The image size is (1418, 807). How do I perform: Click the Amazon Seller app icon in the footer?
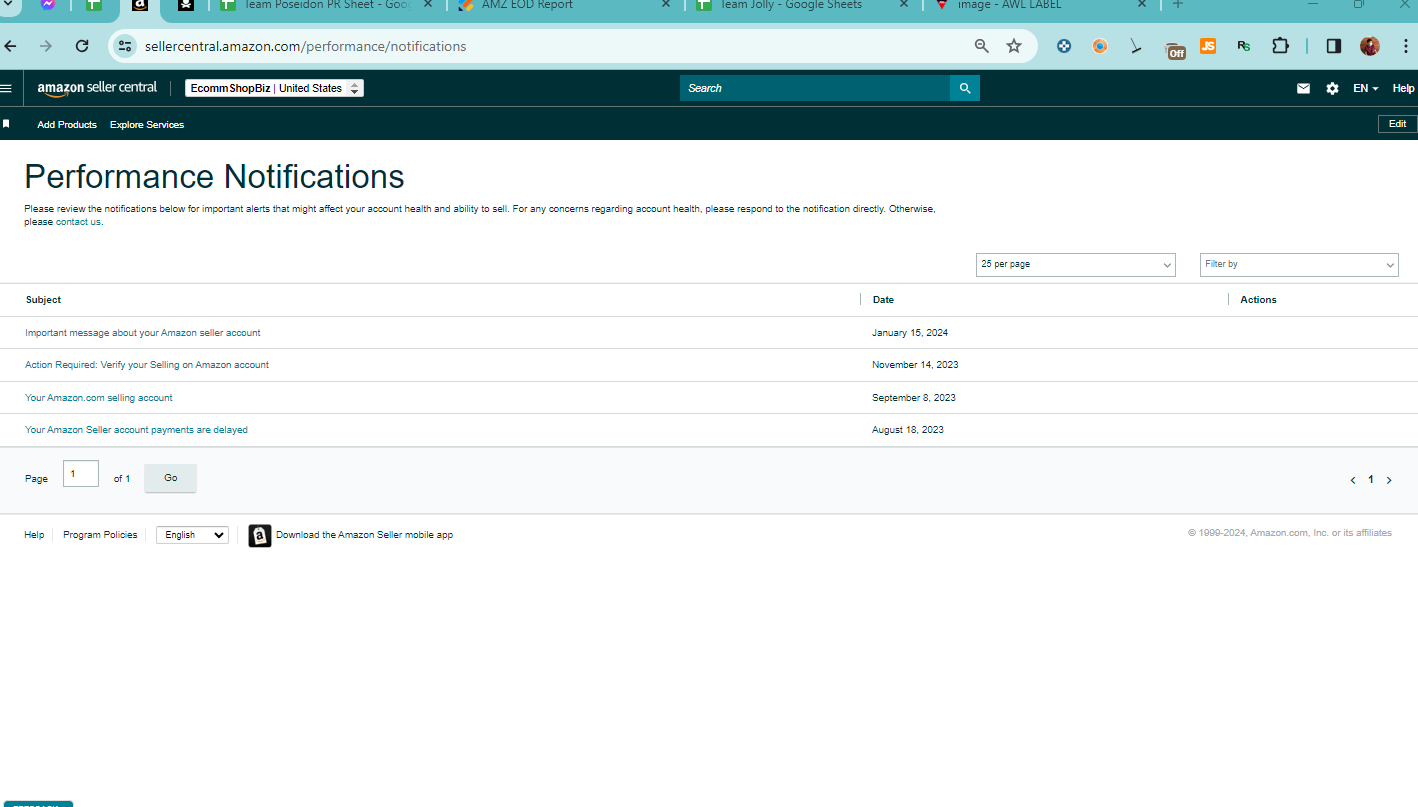(x=260, y=535)
